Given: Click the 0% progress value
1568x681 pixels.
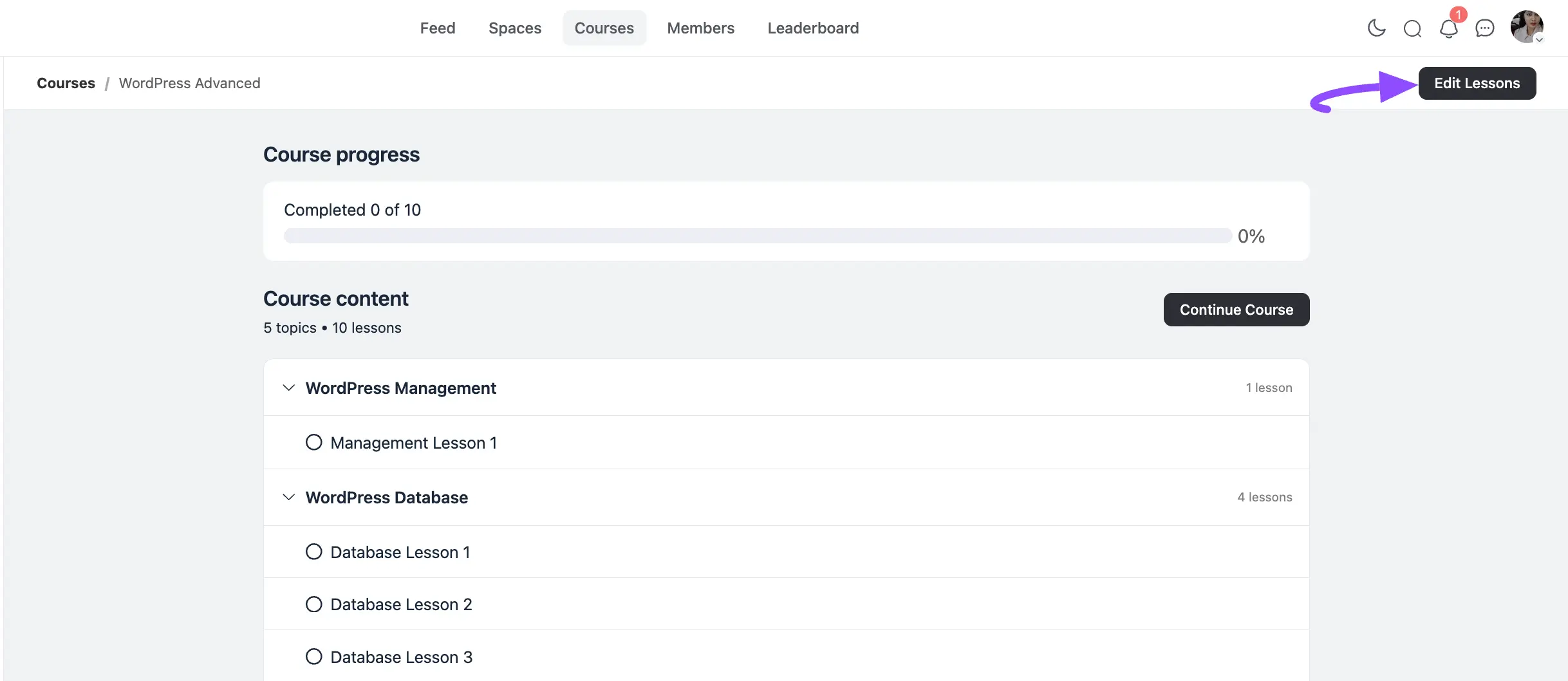Looking at the screenshot, I should [x=1251, y=236].
